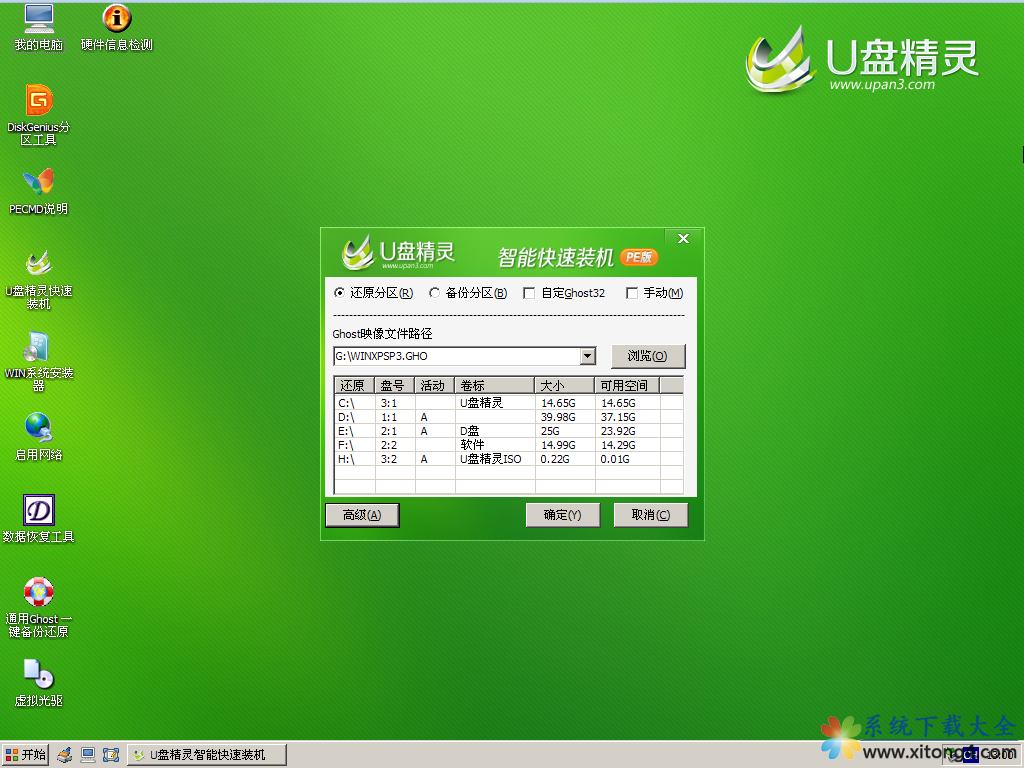Image resolution: width=1024 pixels, height=768 pixels.
Task: Click the 高级(A) advanced button
Action: [362, 515]
